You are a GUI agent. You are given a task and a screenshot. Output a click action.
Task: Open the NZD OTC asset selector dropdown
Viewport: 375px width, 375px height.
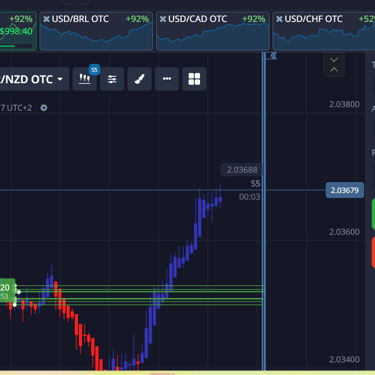(34, 79)
